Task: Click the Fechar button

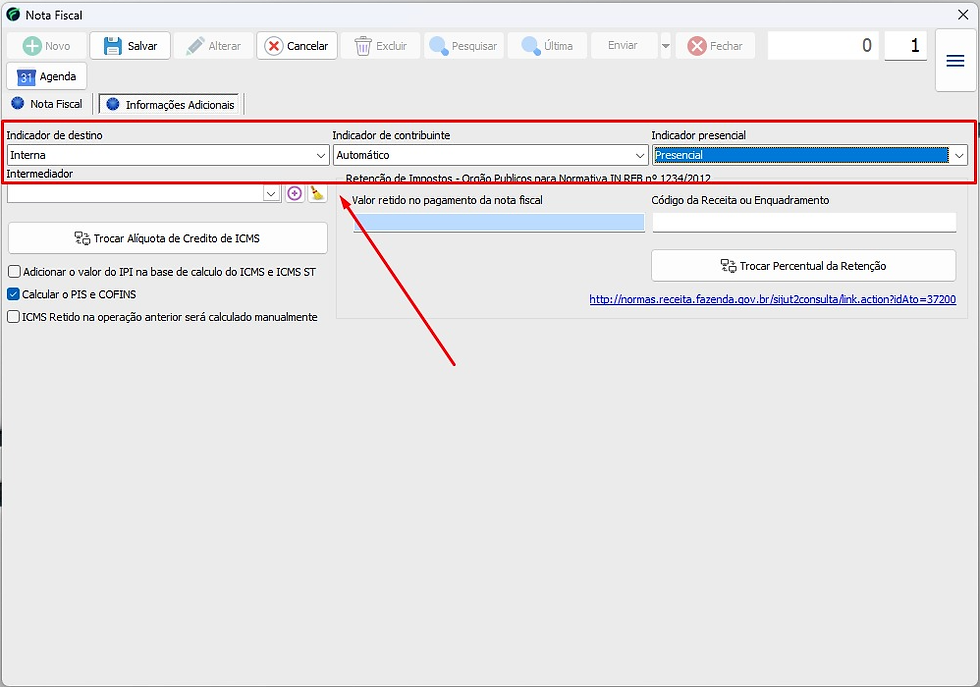Action: [715, 46]
